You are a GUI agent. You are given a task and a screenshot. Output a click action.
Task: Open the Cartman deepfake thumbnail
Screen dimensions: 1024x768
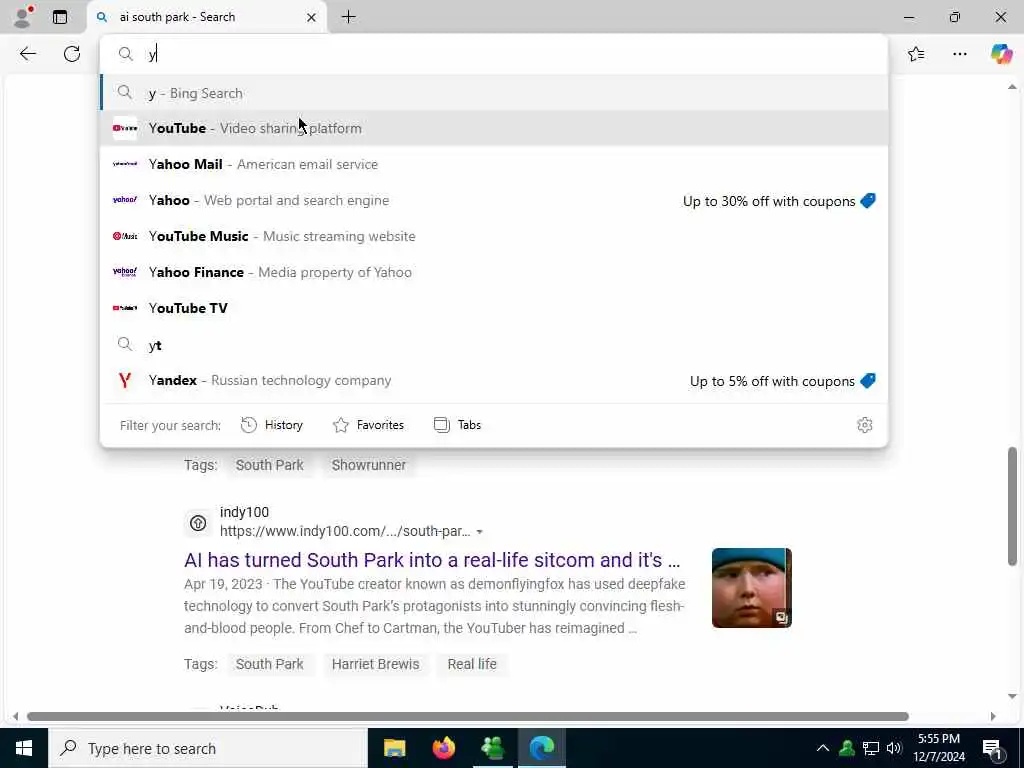point(752,588)
